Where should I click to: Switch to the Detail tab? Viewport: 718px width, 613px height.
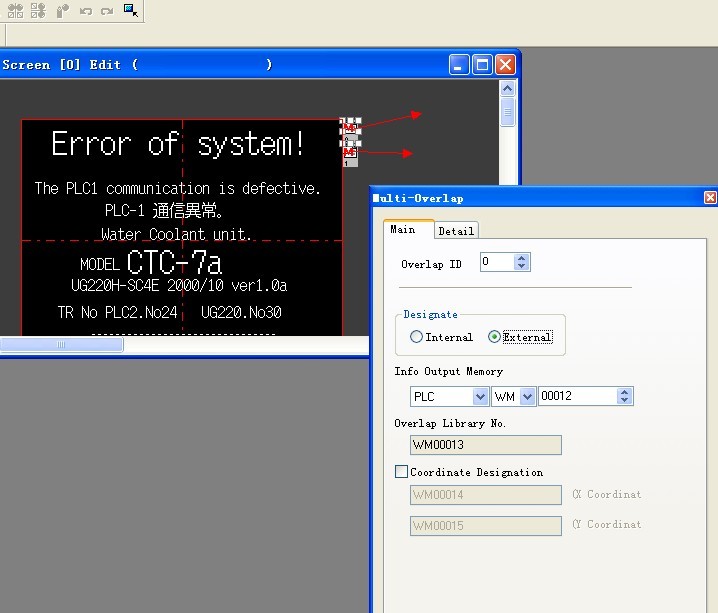(456, 231)
